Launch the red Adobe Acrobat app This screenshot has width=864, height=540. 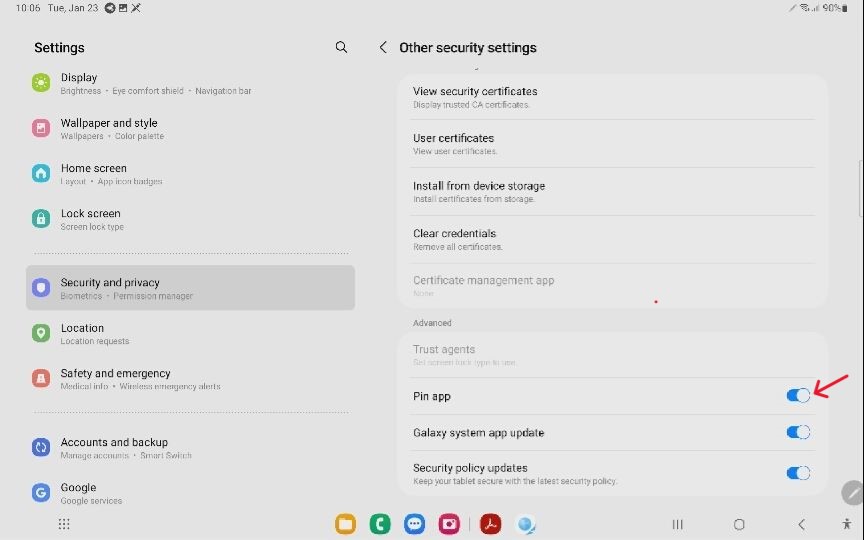(x=490, y=524)
